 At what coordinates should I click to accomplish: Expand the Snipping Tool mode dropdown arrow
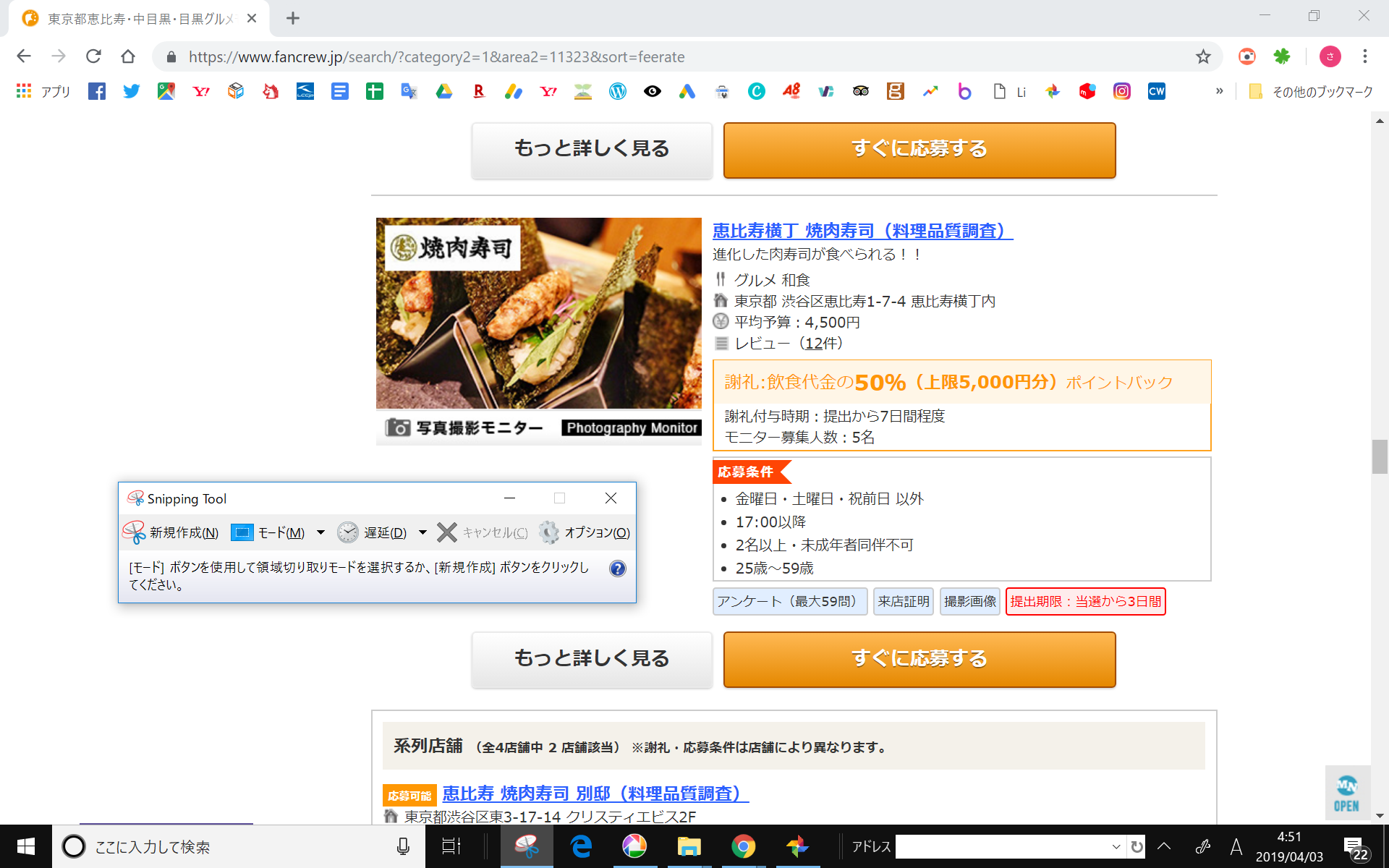pos(320,532)
